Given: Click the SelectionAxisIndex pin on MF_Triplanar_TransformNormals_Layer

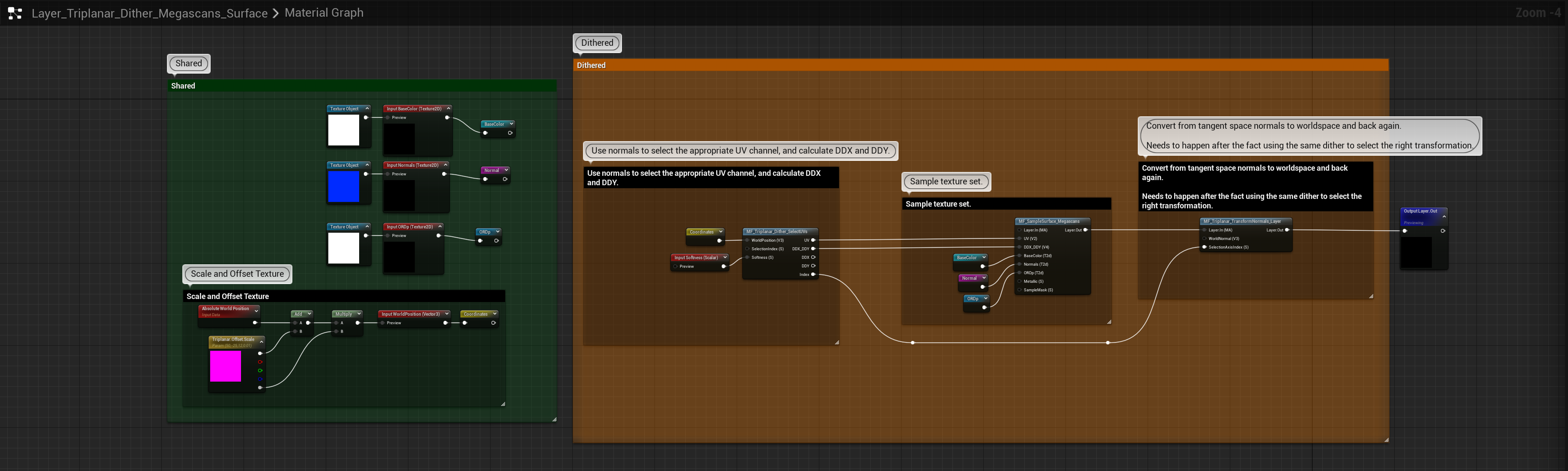Looking at the screenshot, I should click(1204, 247).
